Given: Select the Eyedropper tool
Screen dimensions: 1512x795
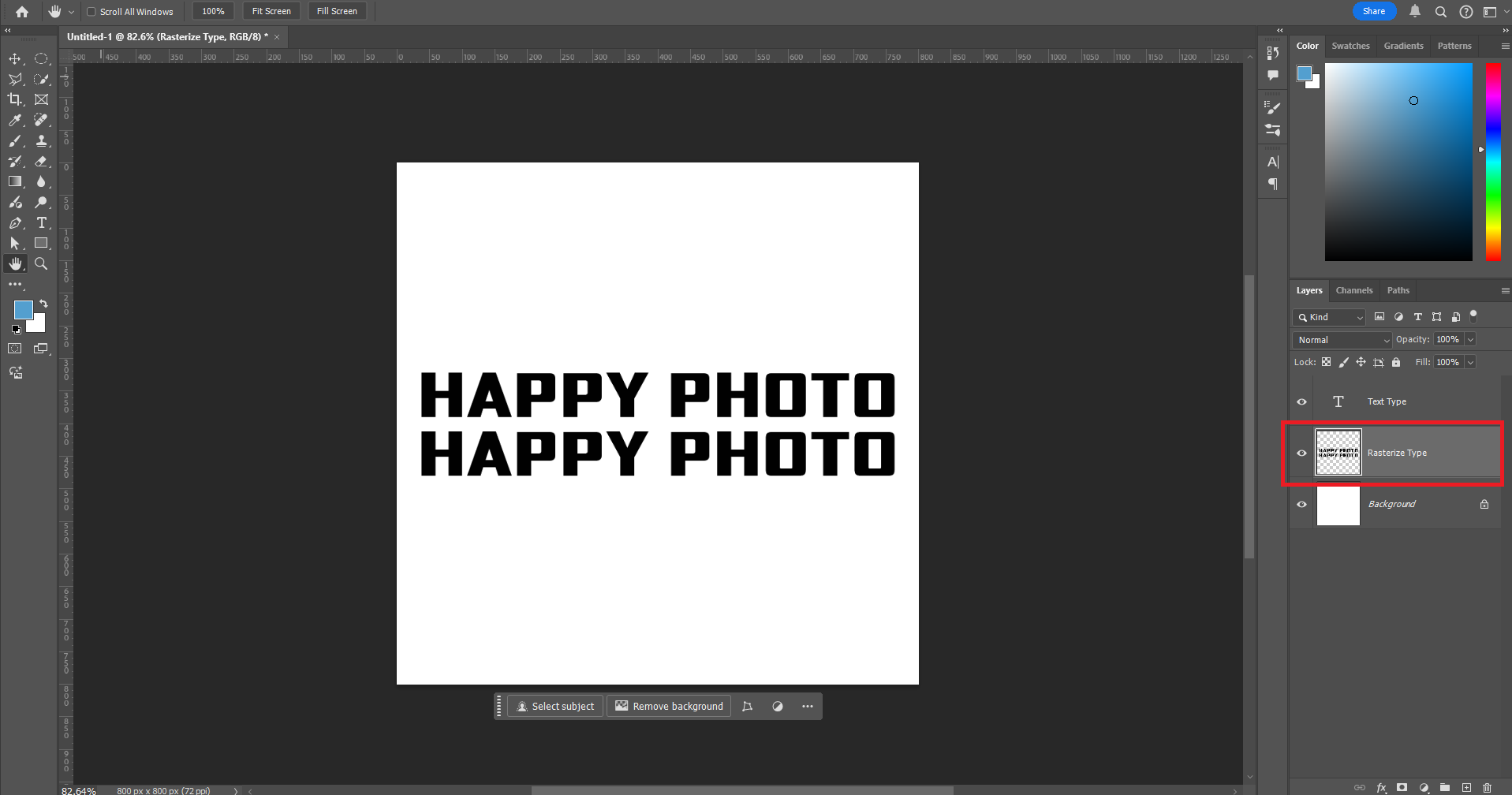Looking at the screenshot, I should (15, 121).
